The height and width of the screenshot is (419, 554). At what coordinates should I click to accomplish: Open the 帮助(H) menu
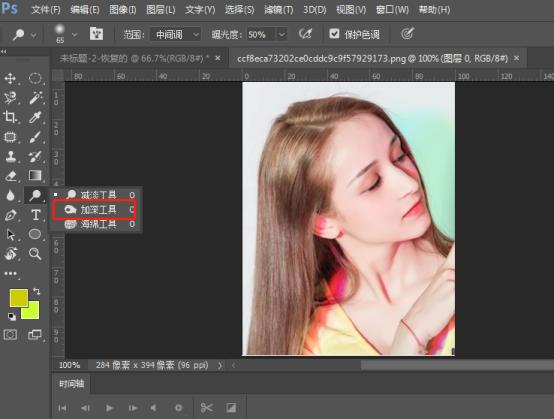click(434, 10)
